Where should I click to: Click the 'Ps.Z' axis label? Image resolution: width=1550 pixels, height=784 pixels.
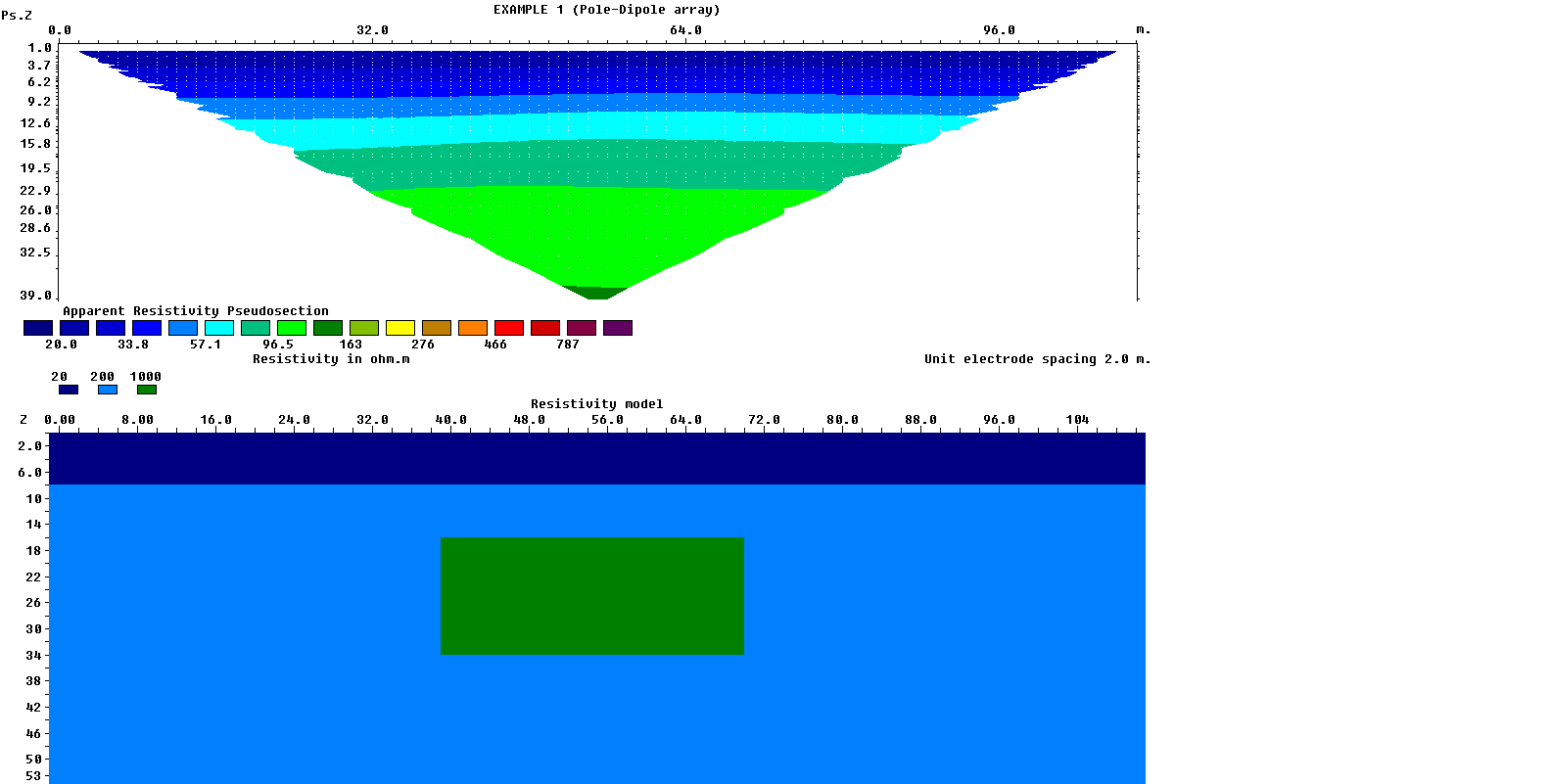(x=17, y=16)
